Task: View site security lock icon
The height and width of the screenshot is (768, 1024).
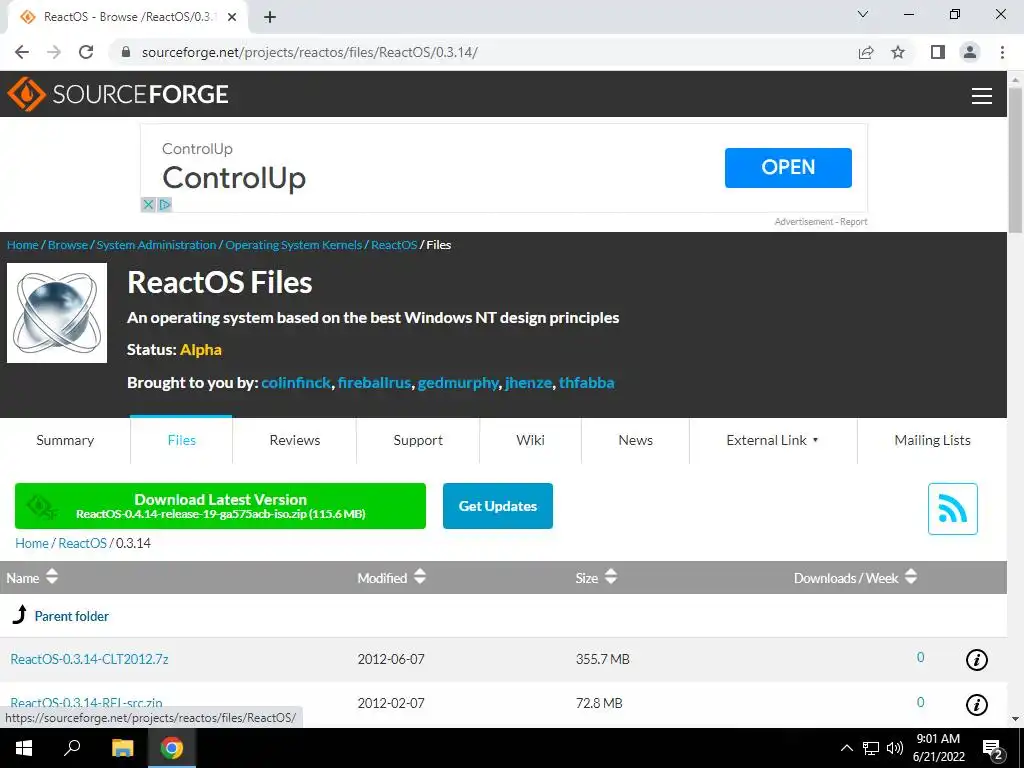Action: [x=126, y=52]
